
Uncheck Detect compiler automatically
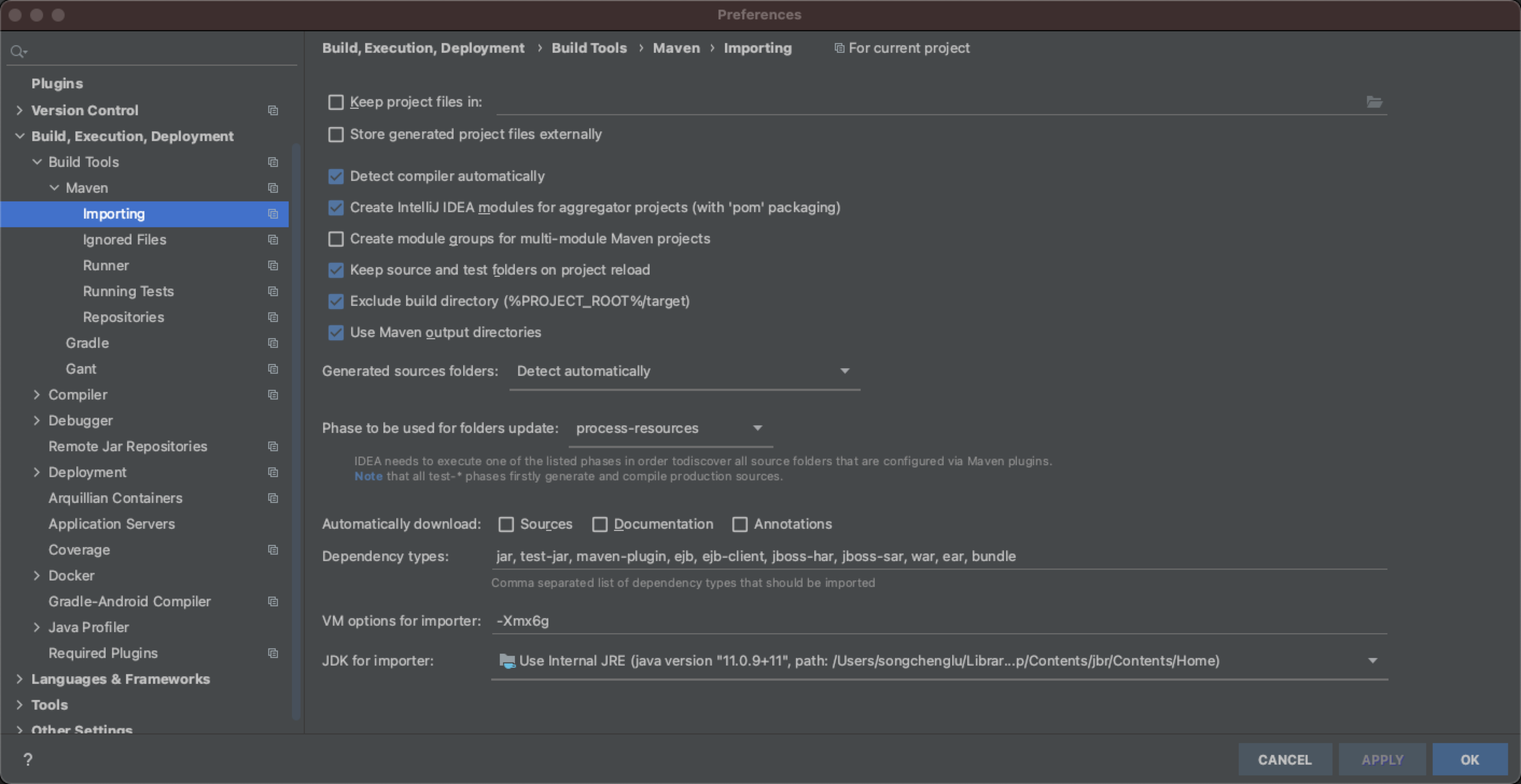(336, 177)
